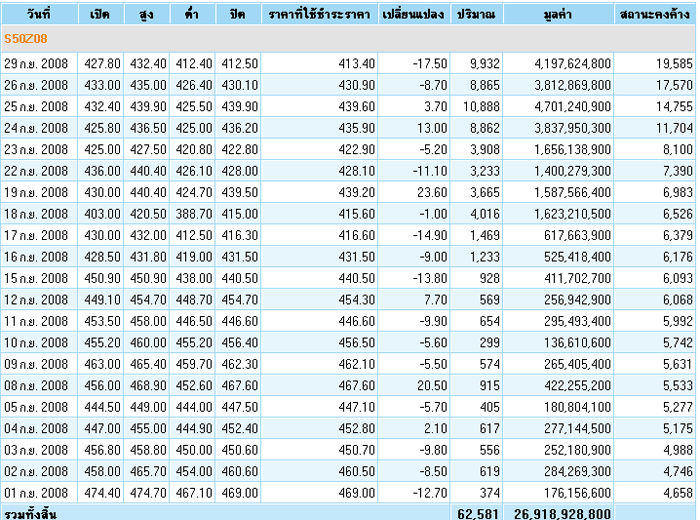Select the date 12 ก.ย. 2008
The height and width of the screenshot is (520, 700).
click(x=36, y=300)
